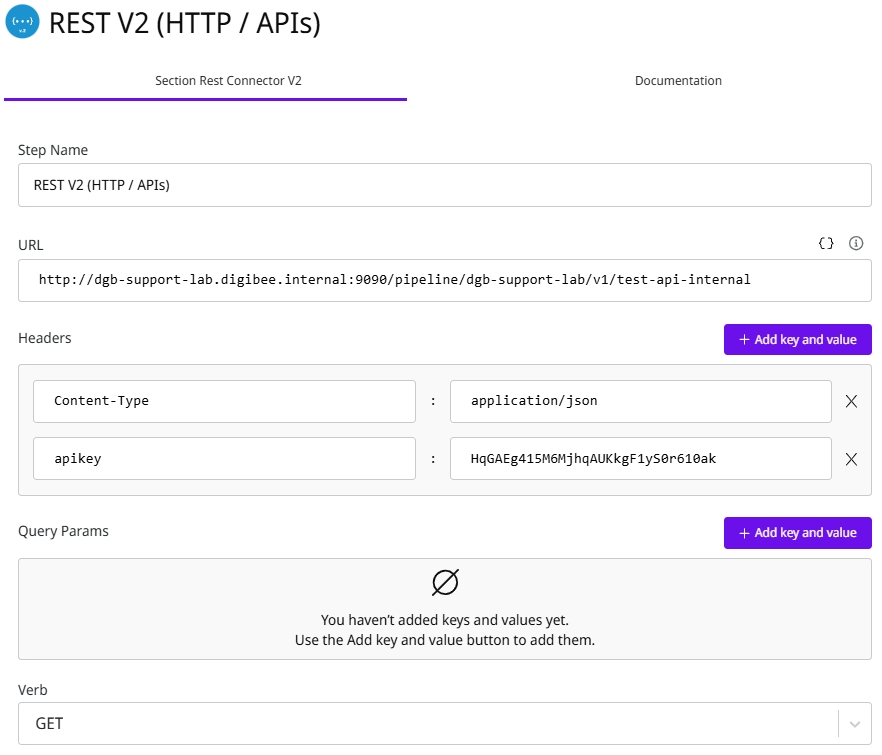Click the apikey header value field

[x=640, y=459]
